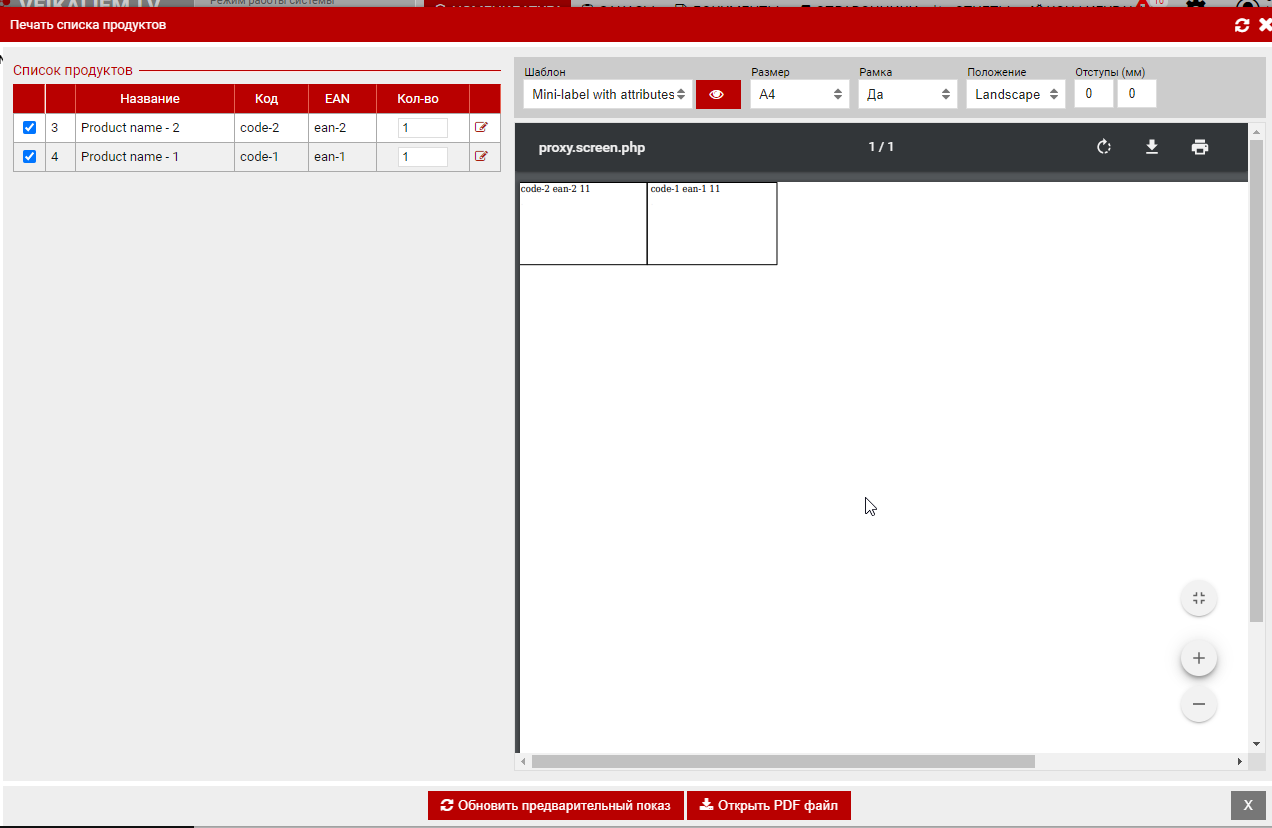Viewport: 1272px width, 828px height.
Task: Open the Шаблон template dropdown
Action: coord(607,94)
